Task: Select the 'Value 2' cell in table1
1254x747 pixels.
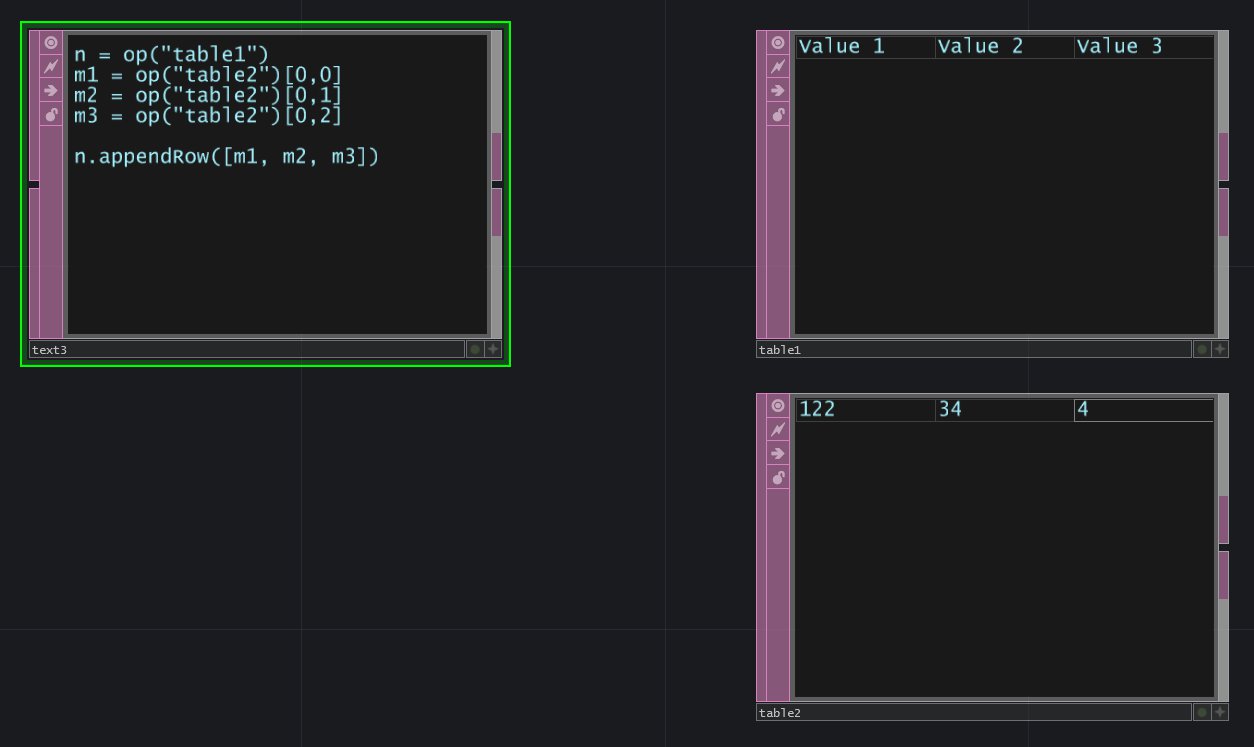Action: (x=1004, y=47)
